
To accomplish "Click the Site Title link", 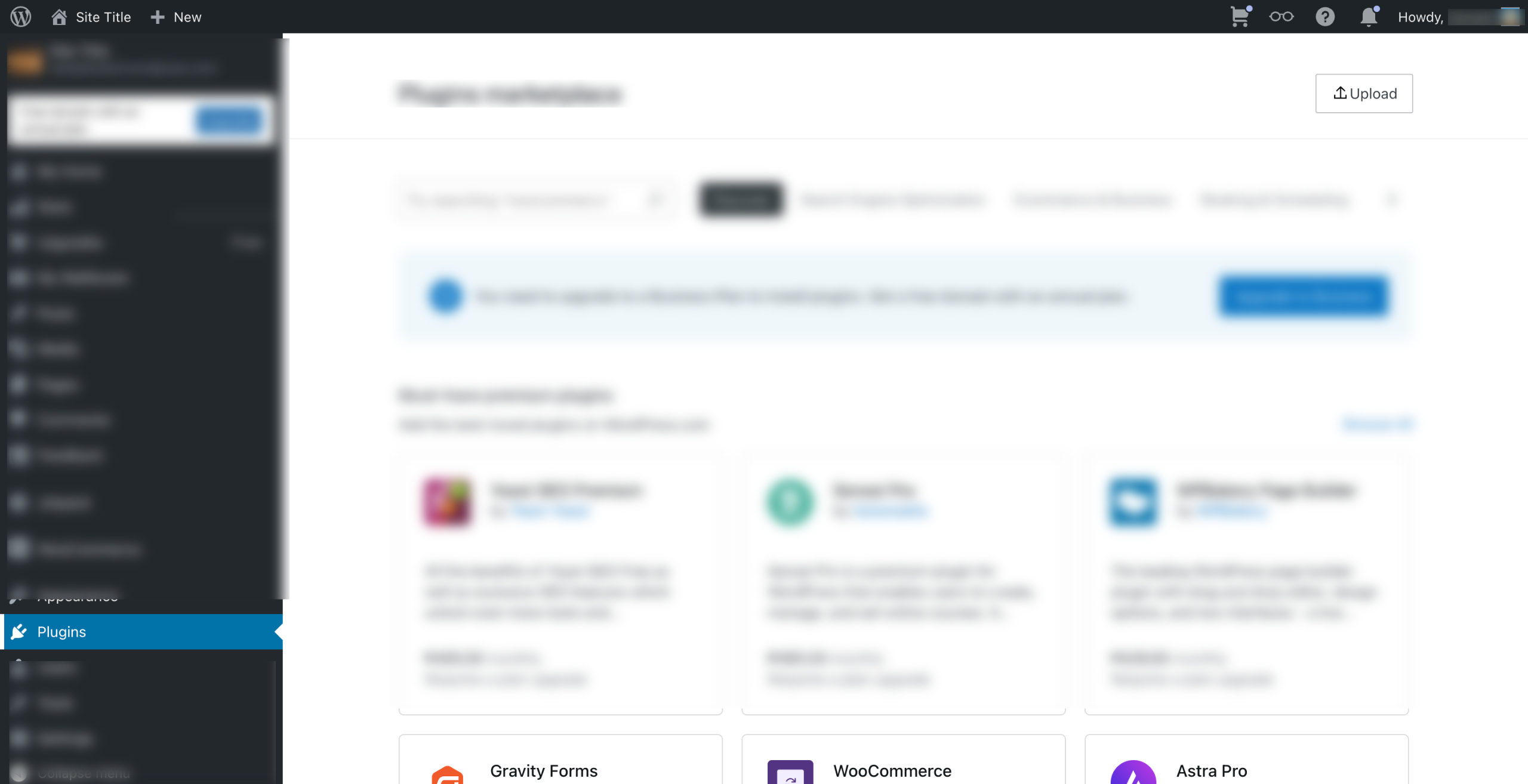I will point(103,17).
